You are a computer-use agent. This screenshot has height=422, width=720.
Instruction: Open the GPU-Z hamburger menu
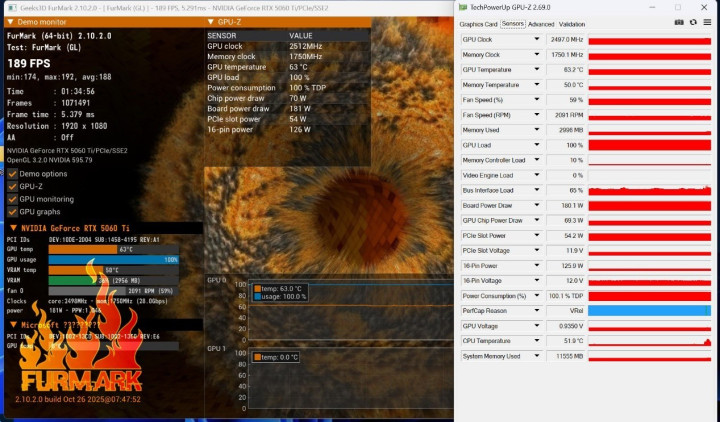pos(706,23)
